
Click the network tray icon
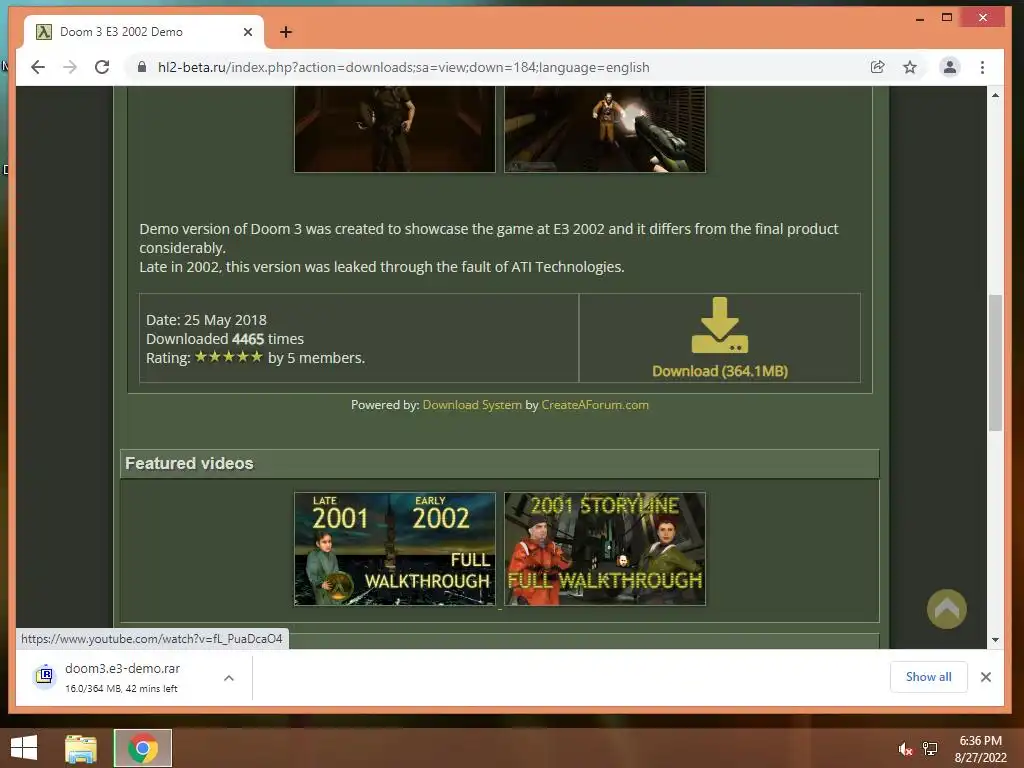(930, 749)
